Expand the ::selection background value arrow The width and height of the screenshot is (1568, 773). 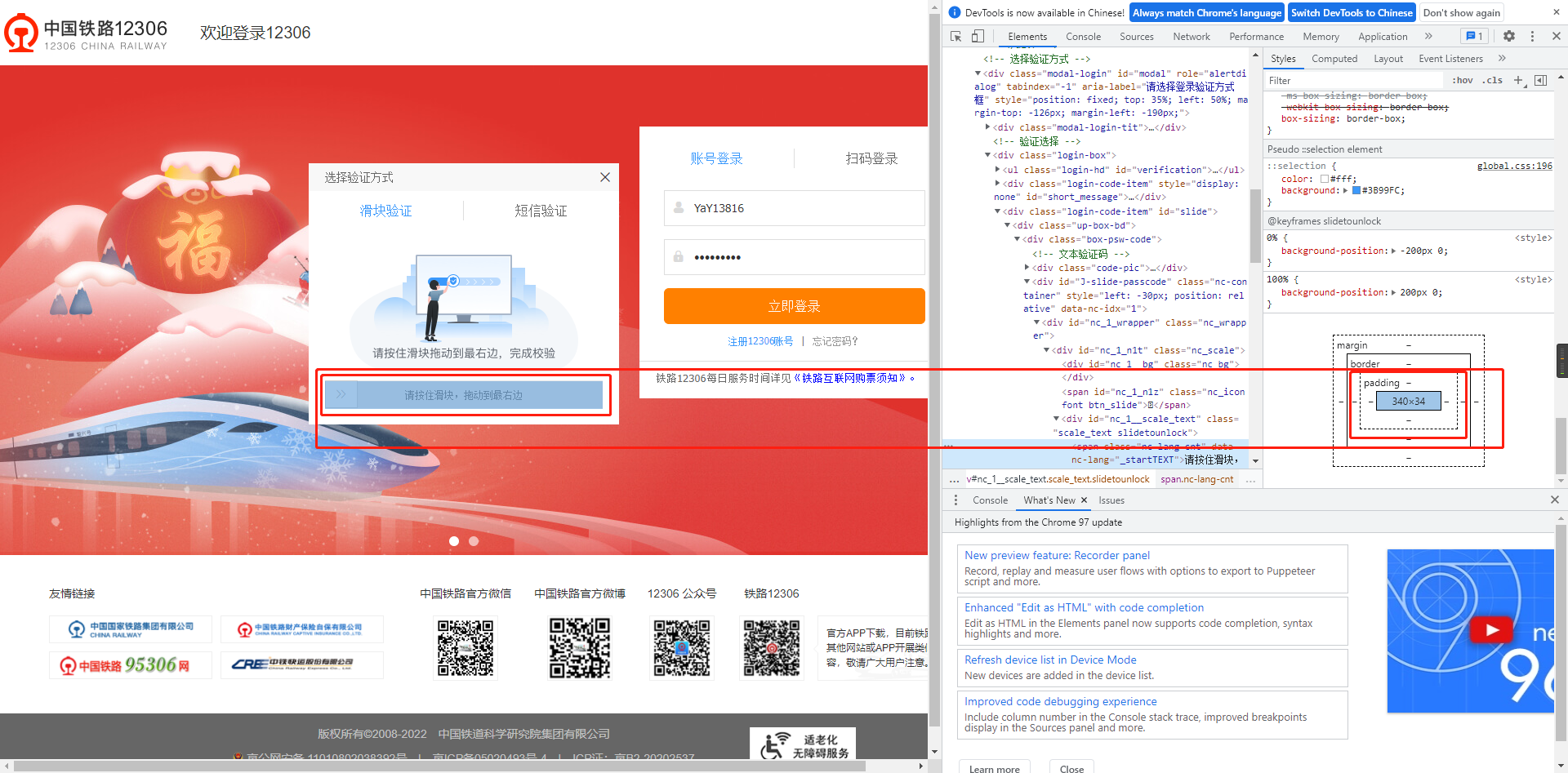click(x=1347, y=190)
